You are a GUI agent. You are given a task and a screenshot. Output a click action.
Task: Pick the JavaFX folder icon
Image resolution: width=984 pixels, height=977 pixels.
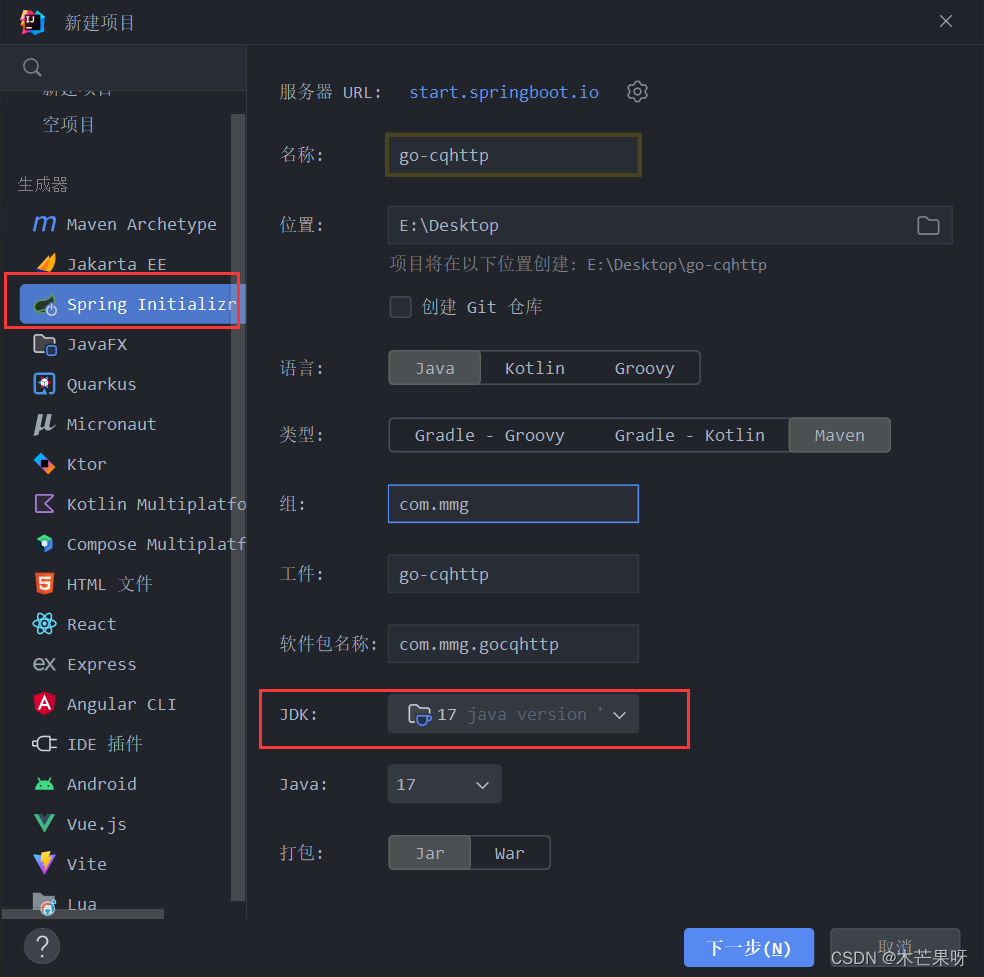pos(45,344)
